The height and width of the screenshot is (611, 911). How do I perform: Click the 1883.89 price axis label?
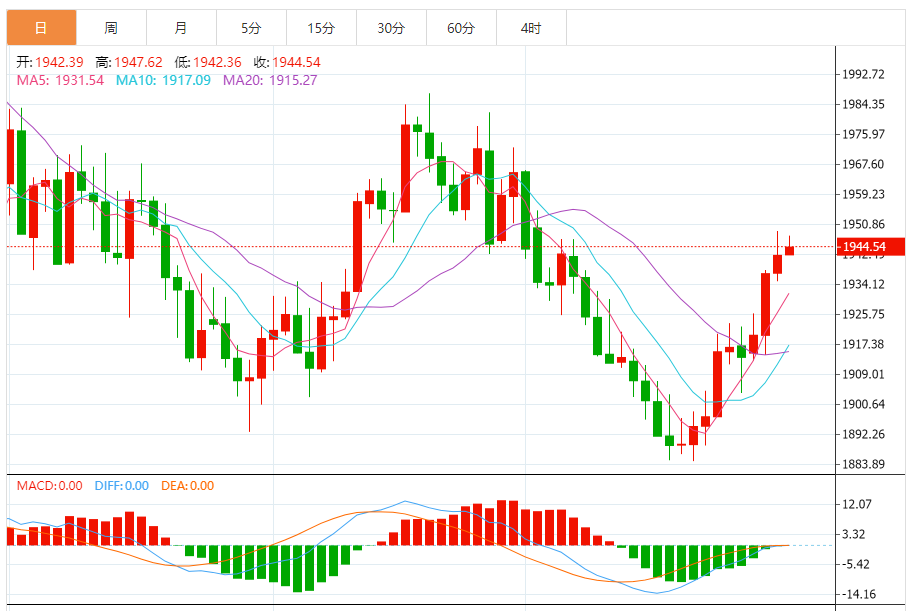(x=863, y=464)
